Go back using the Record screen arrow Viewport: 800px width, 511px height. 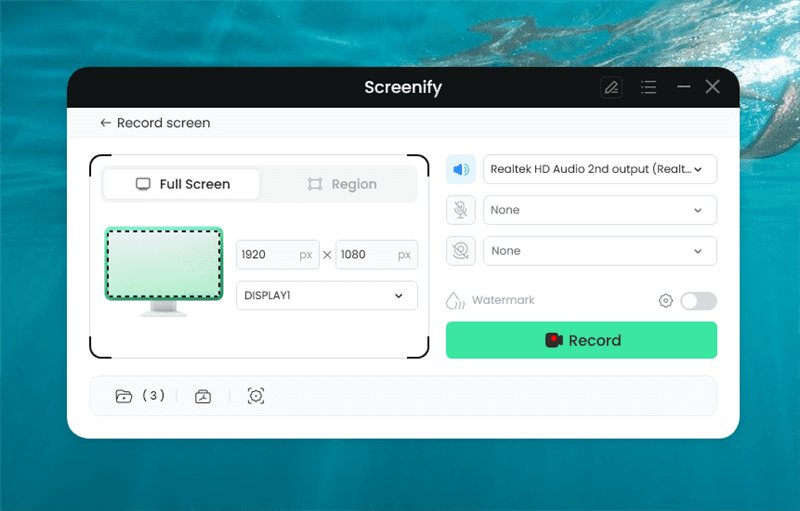click(106, 123)
